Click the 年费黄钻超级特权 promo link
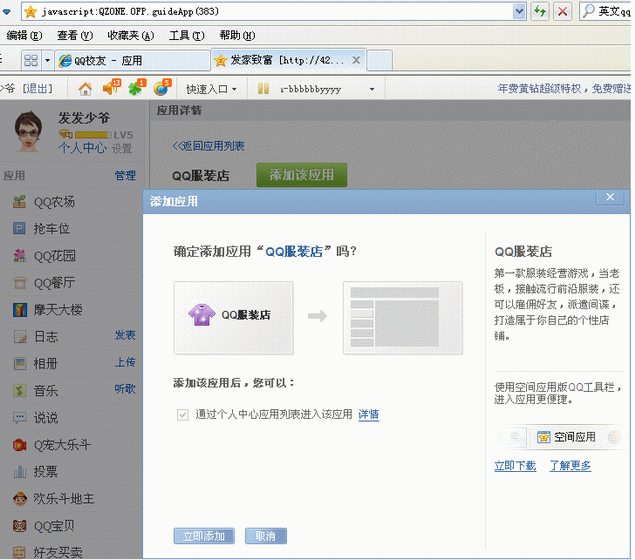Screen dimensions: 635x560 (x=564, y=88)
